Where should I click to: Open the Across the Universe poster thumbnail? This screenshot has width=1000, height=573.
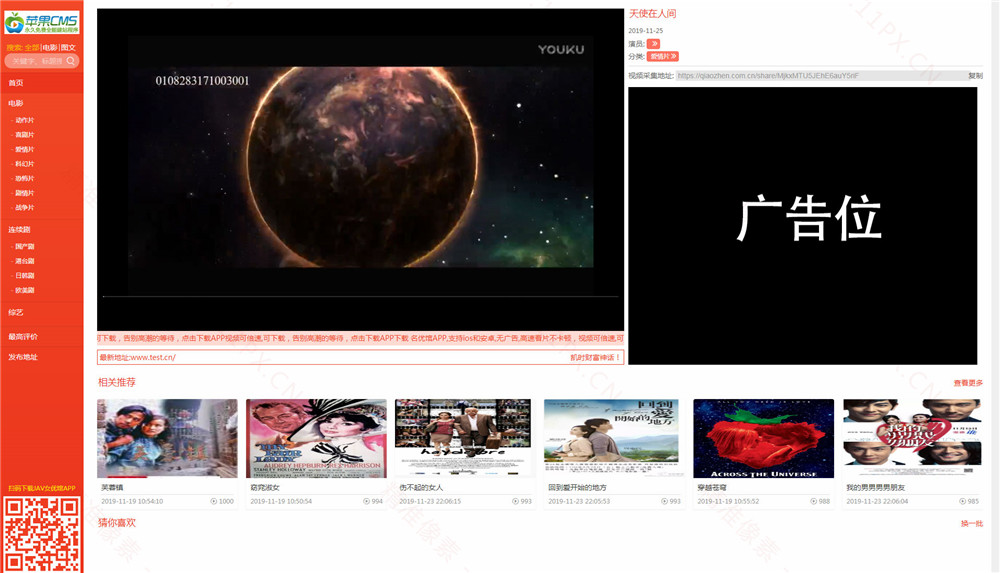(763, 439)
